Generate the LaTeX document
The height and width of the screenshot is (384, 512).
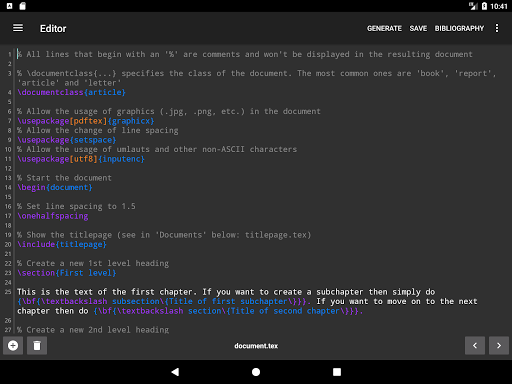coord(384,28)
